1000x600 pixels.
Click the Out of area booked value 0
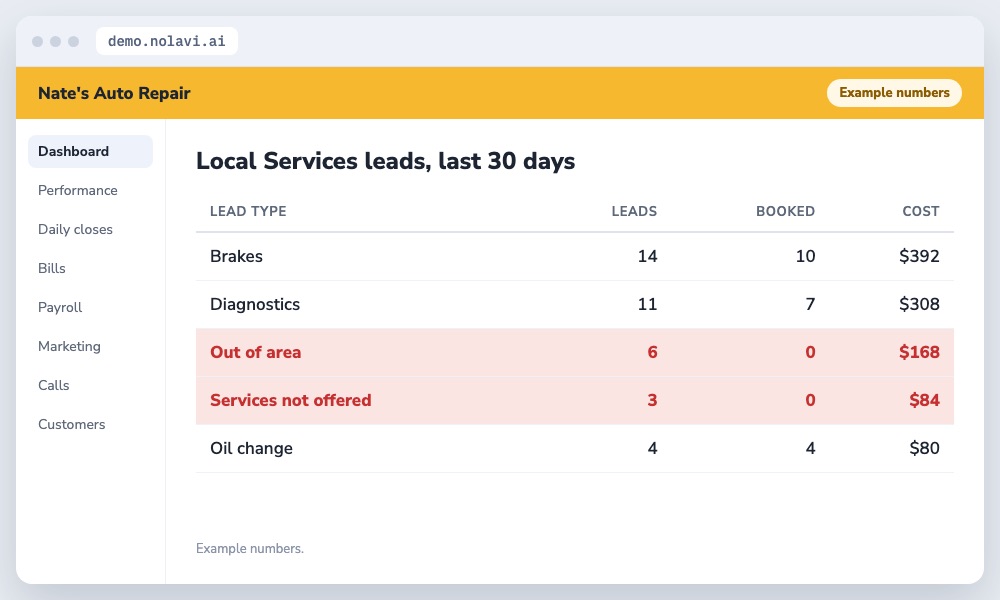point(810,352)
